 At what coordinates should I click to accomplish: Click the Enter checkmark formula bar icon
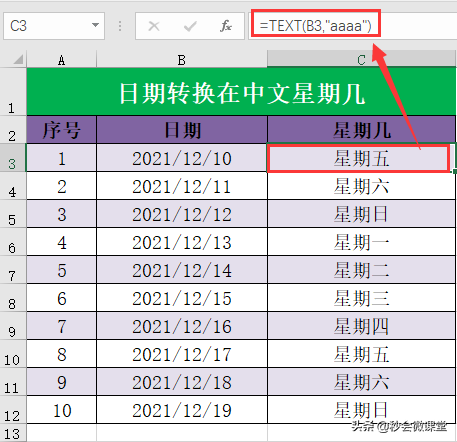click(190, 26)
